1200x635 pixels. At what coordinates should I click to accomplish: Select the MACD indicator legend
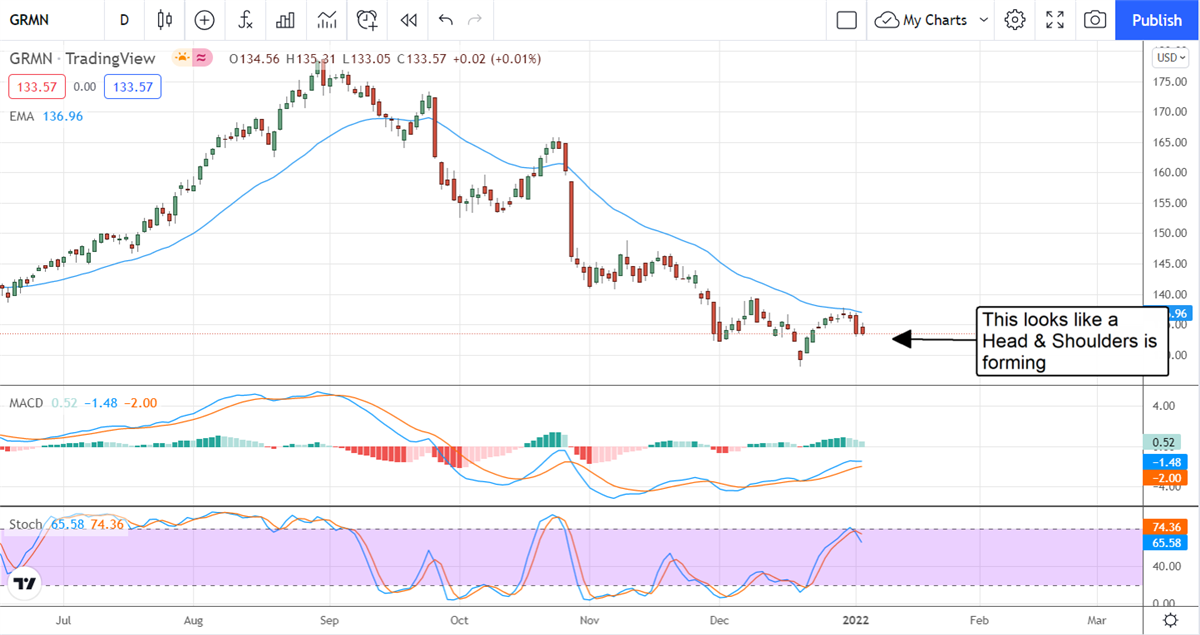83,403
